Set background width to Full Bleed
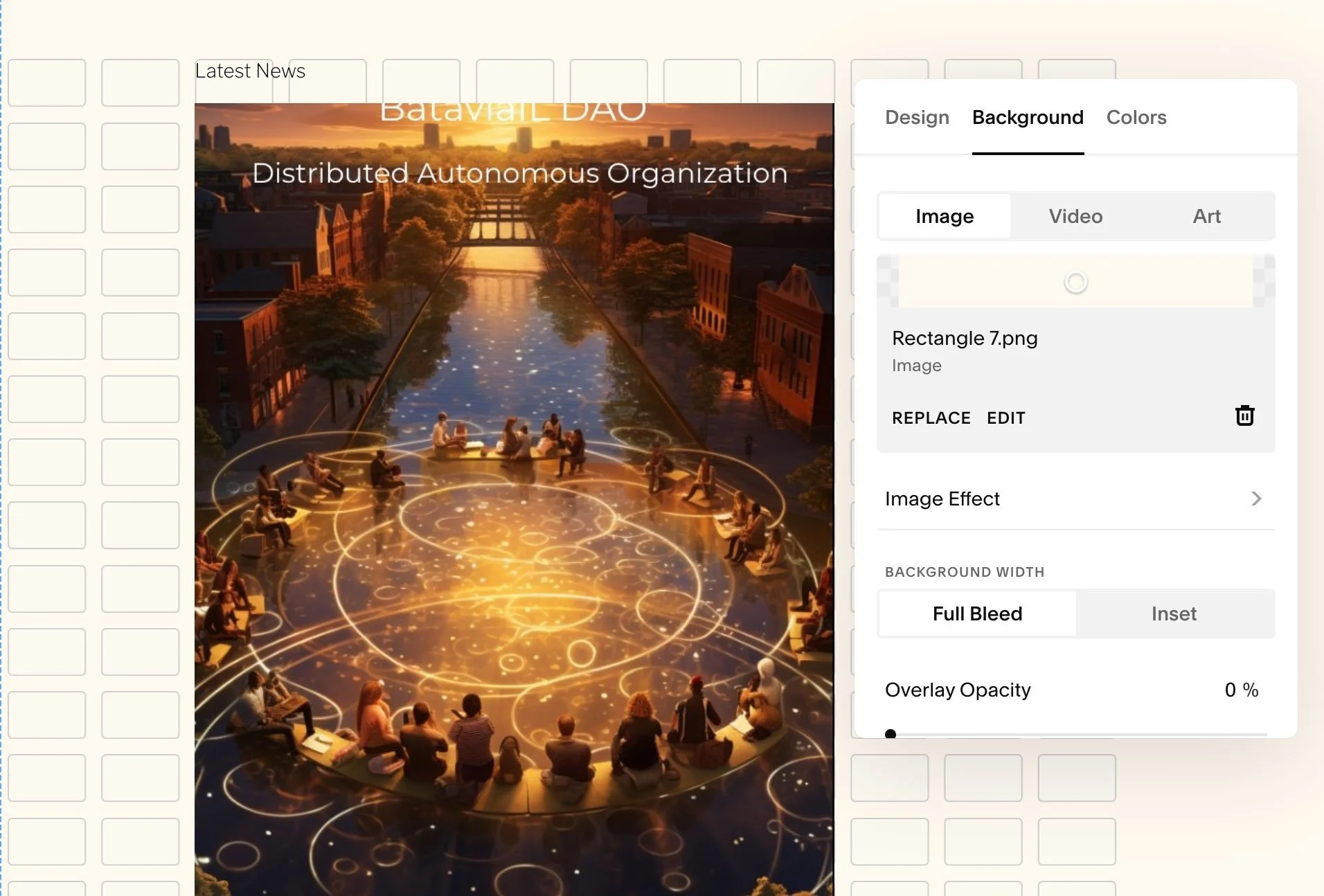1324x896 pixels. click(977, 613)
